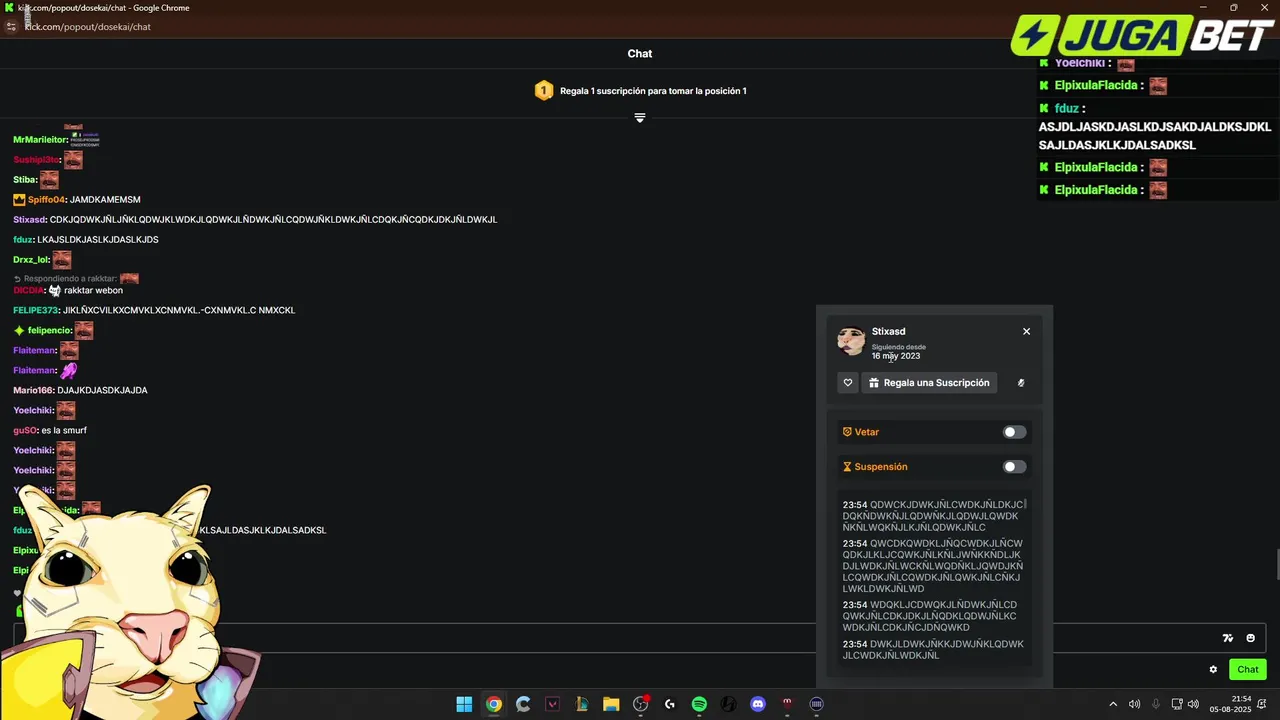Toggle the Vetar ban switch

coord(1014,432)
